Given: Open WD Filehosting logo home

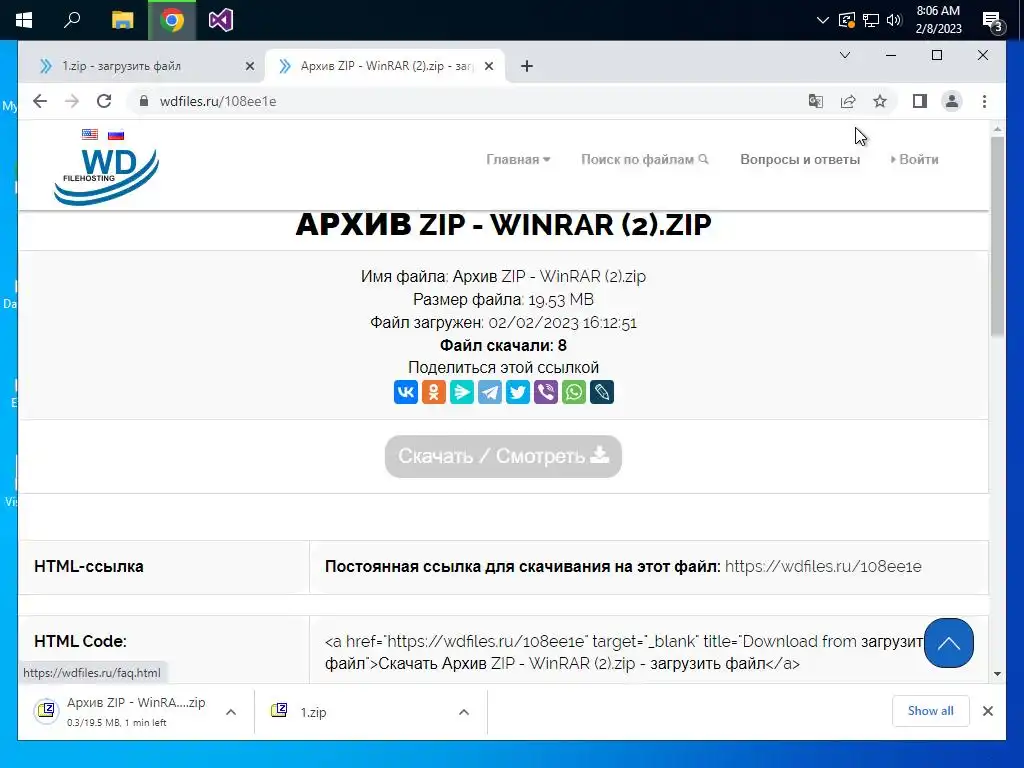Looking at the screenshot, I should tap(106, 176).
